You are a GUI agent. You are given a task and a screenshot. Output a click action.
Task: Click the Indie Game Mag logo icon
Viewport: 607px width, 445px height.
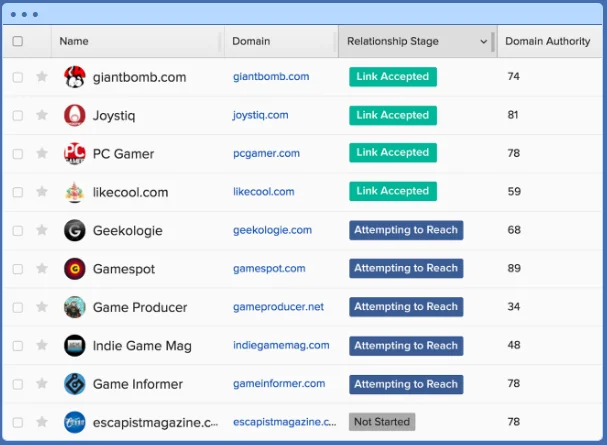[x=74, y=345]
